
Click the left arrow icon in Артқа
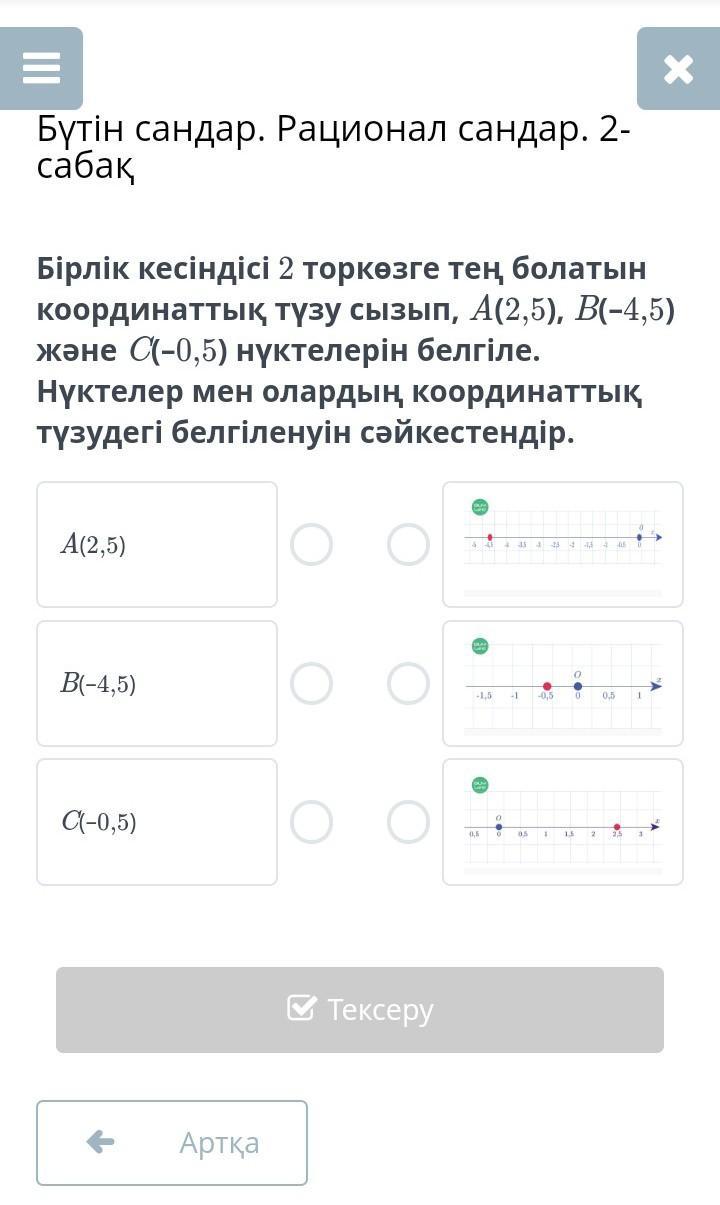100,1142
